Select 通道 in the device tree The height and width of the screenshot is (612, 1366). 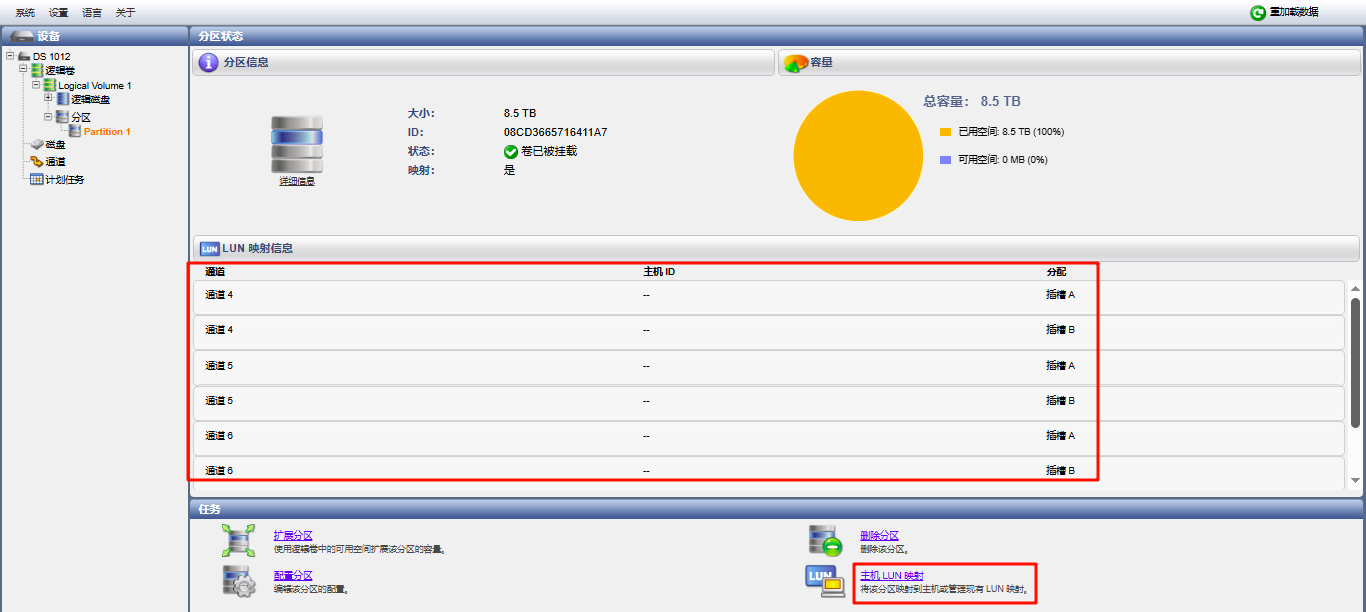(55, 161)
